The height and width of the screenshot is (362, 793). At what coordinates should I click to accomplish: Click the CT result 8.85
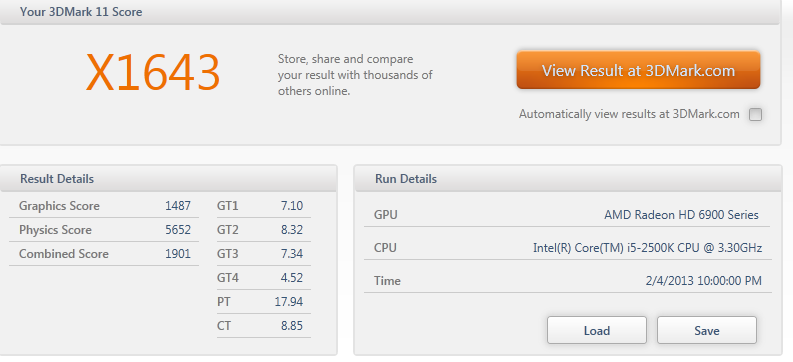pyautogui.click(x=292, y=326)
